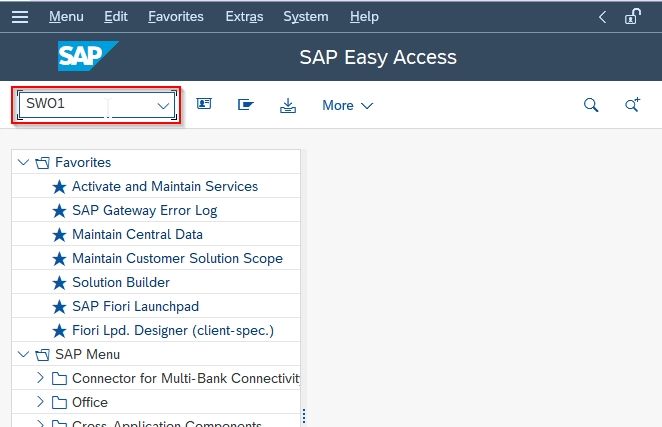Click star icon beside SAP Fiori Launchpad
The image size is (662, 427).
point(59,307)
